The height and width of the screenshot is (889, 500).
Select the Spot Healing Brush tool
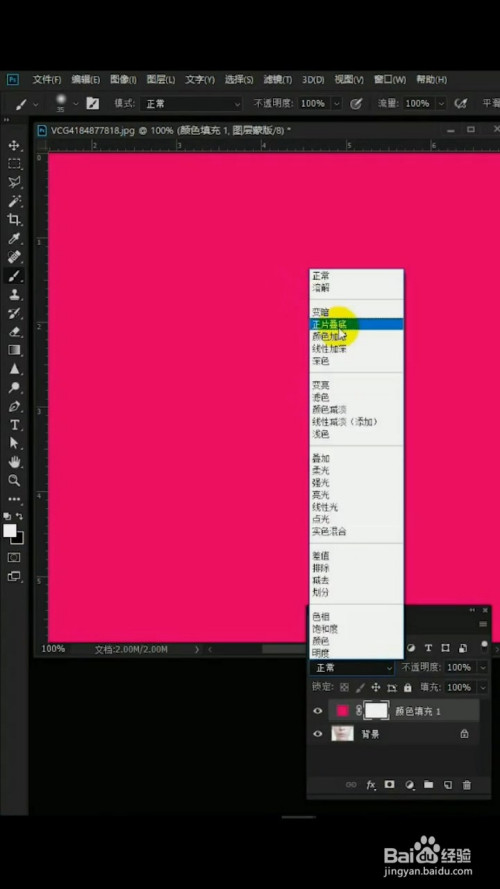pos(14,257)
